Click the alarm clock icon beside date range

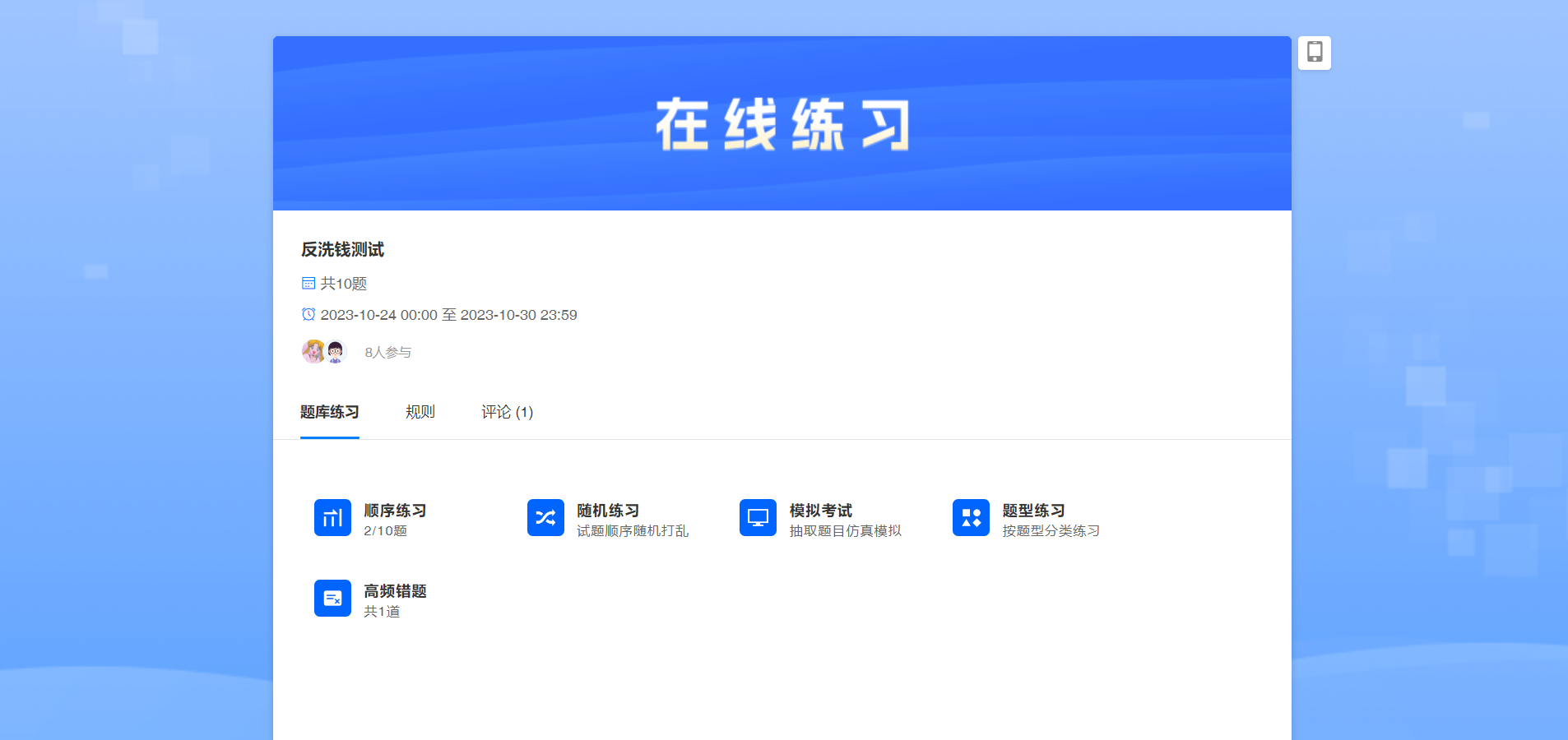308,315
